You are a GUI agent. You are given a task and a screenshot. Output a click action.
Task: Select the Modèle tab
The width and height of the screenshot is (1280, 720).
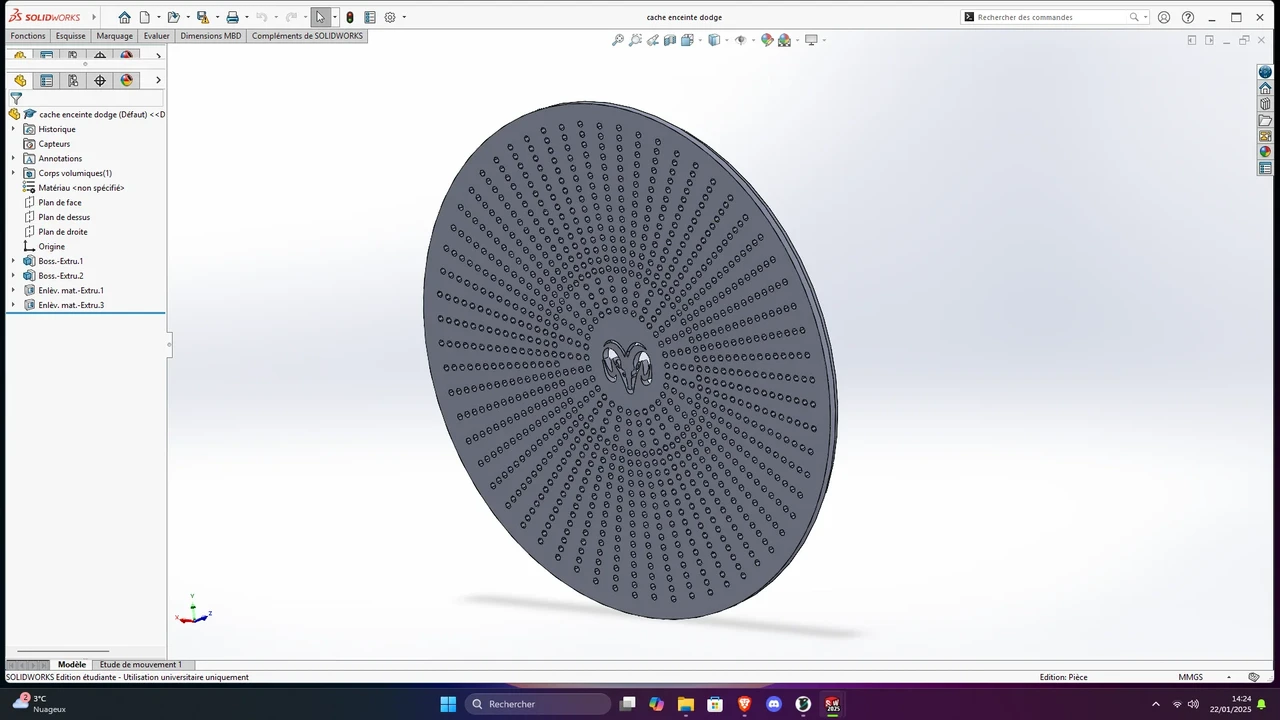coord(72,665)
